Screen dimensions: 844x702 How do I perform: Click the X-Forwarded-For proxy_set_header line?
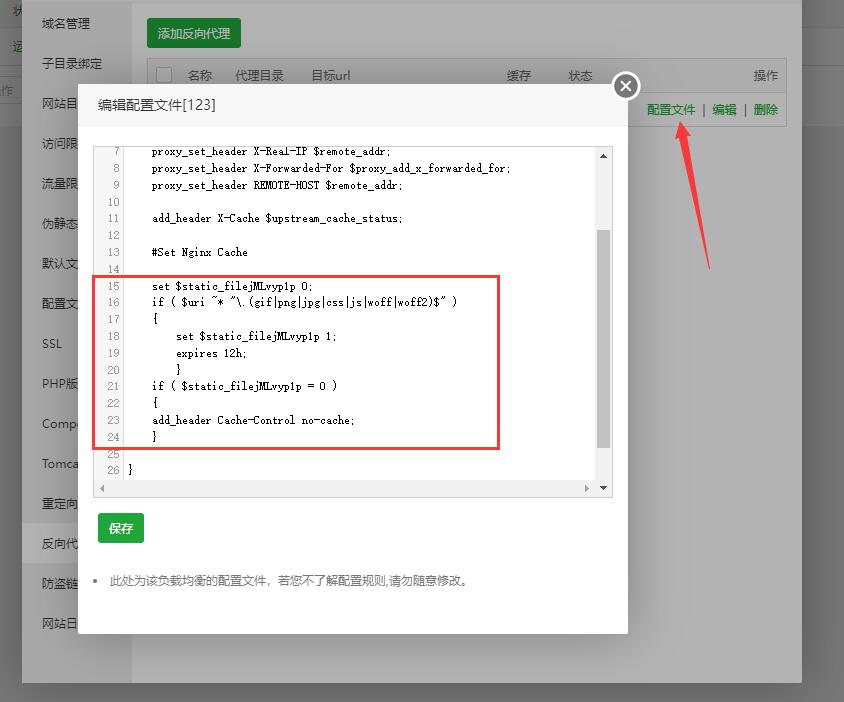[330, 169]
